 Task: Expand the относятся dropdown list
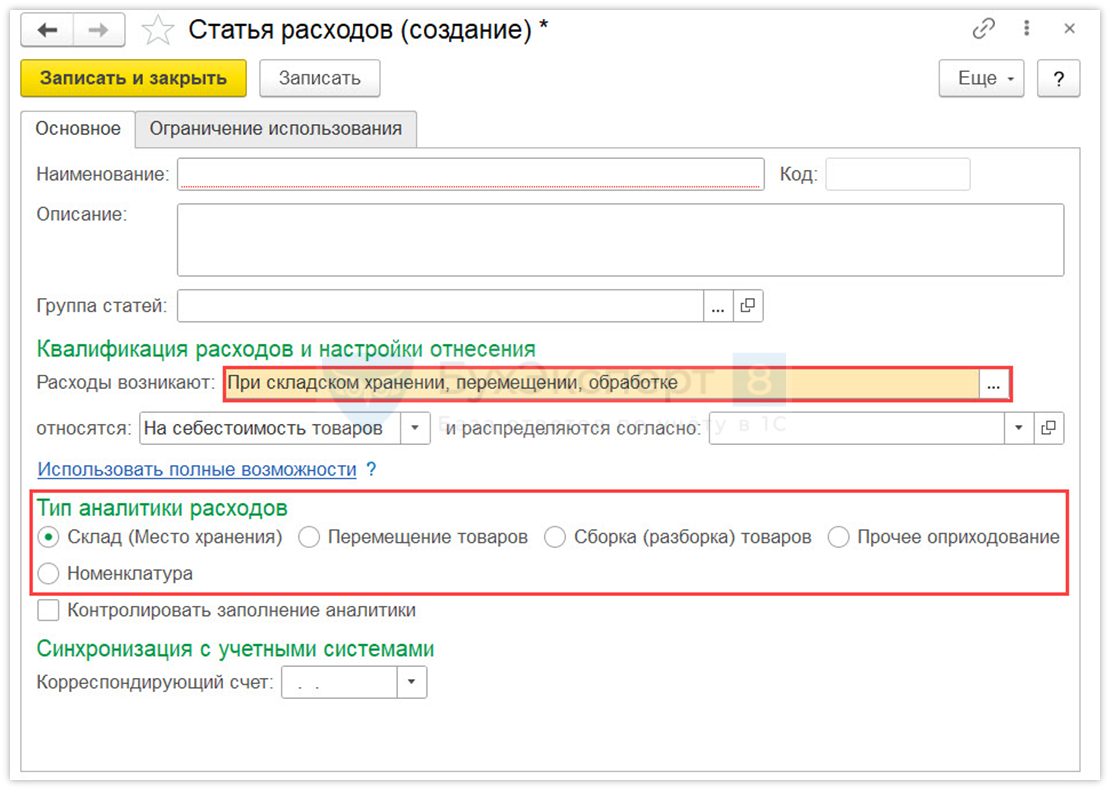pyautogui.click(x=415, y=428)
